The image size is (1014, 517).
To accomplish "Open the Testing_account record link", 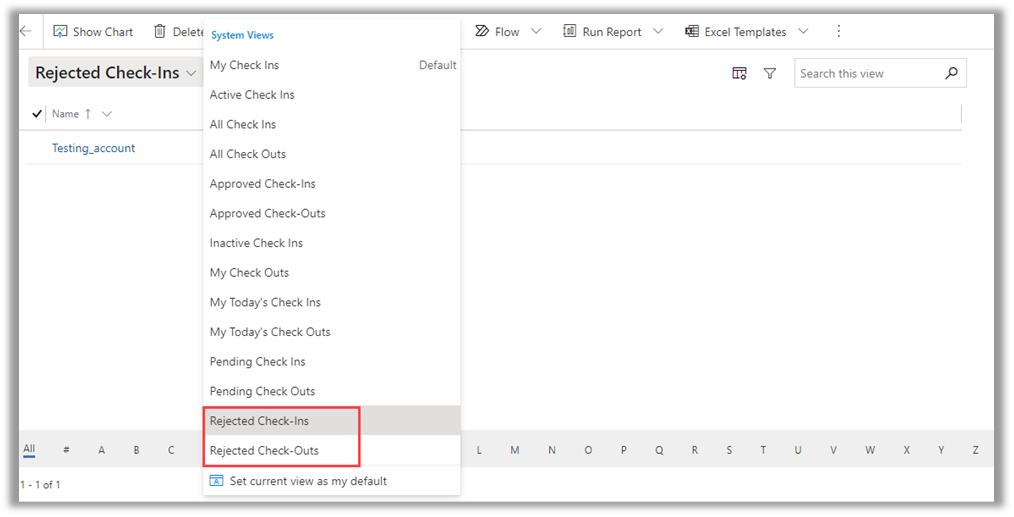I will 93,148.
